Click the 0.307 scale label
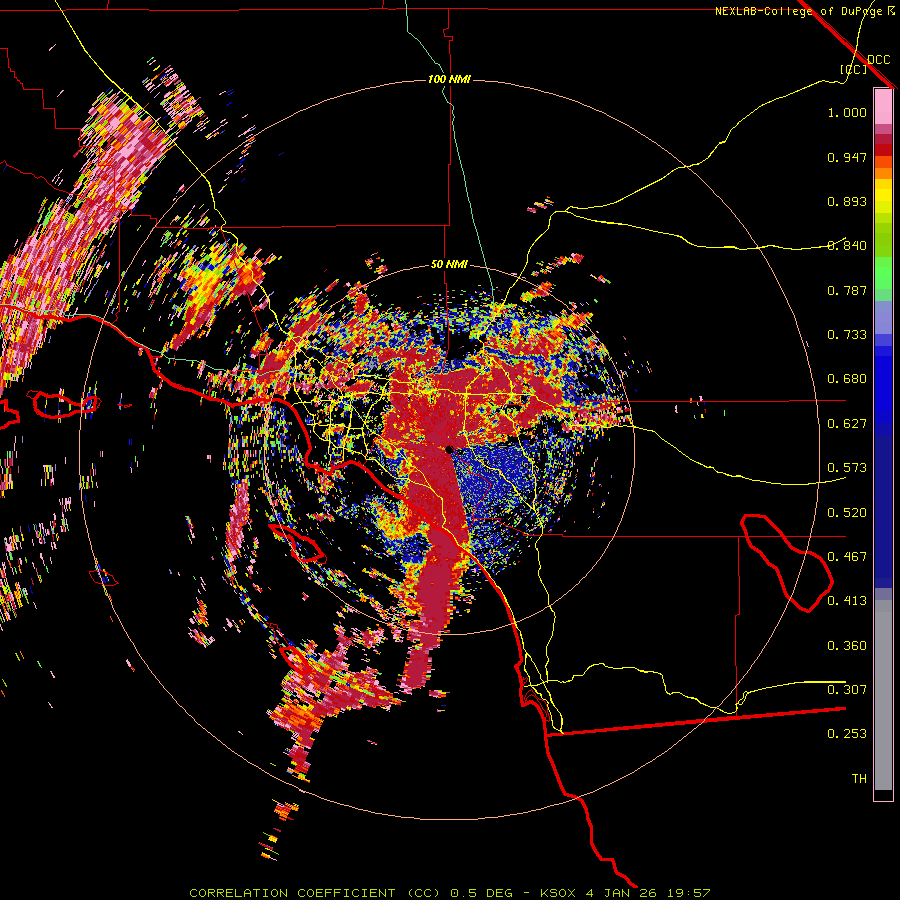The image size is (900, 900). click(x=847, y=690)
